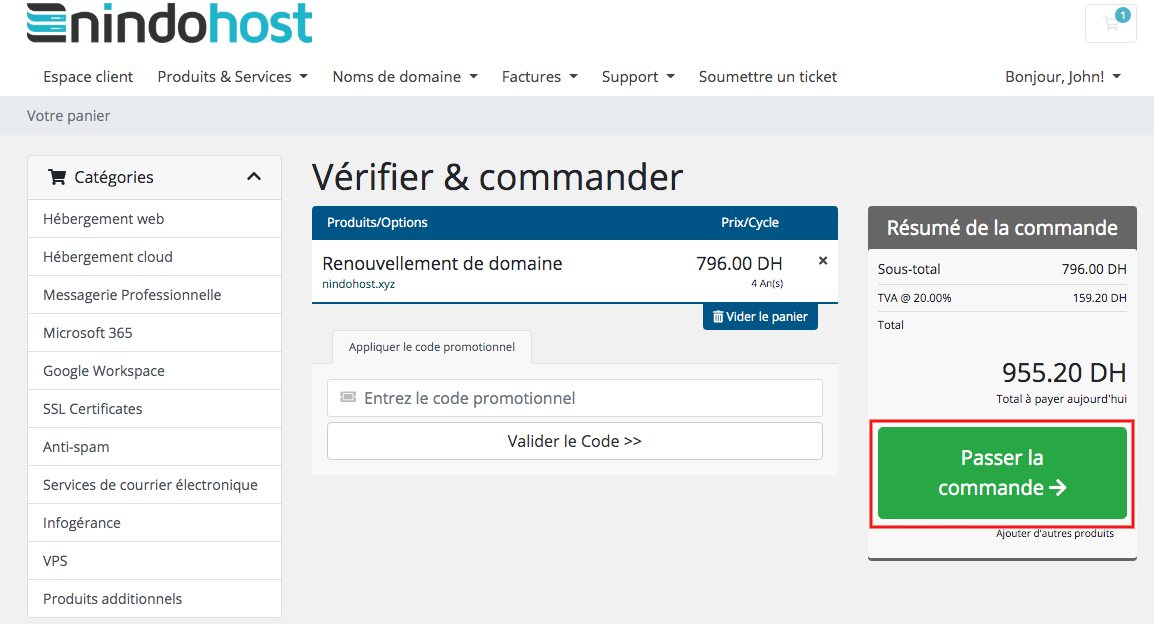This screenshot has width=1154, height=624.
Task: Click the 159.20 DH tax amount
Action: (x=1100, y=298)
